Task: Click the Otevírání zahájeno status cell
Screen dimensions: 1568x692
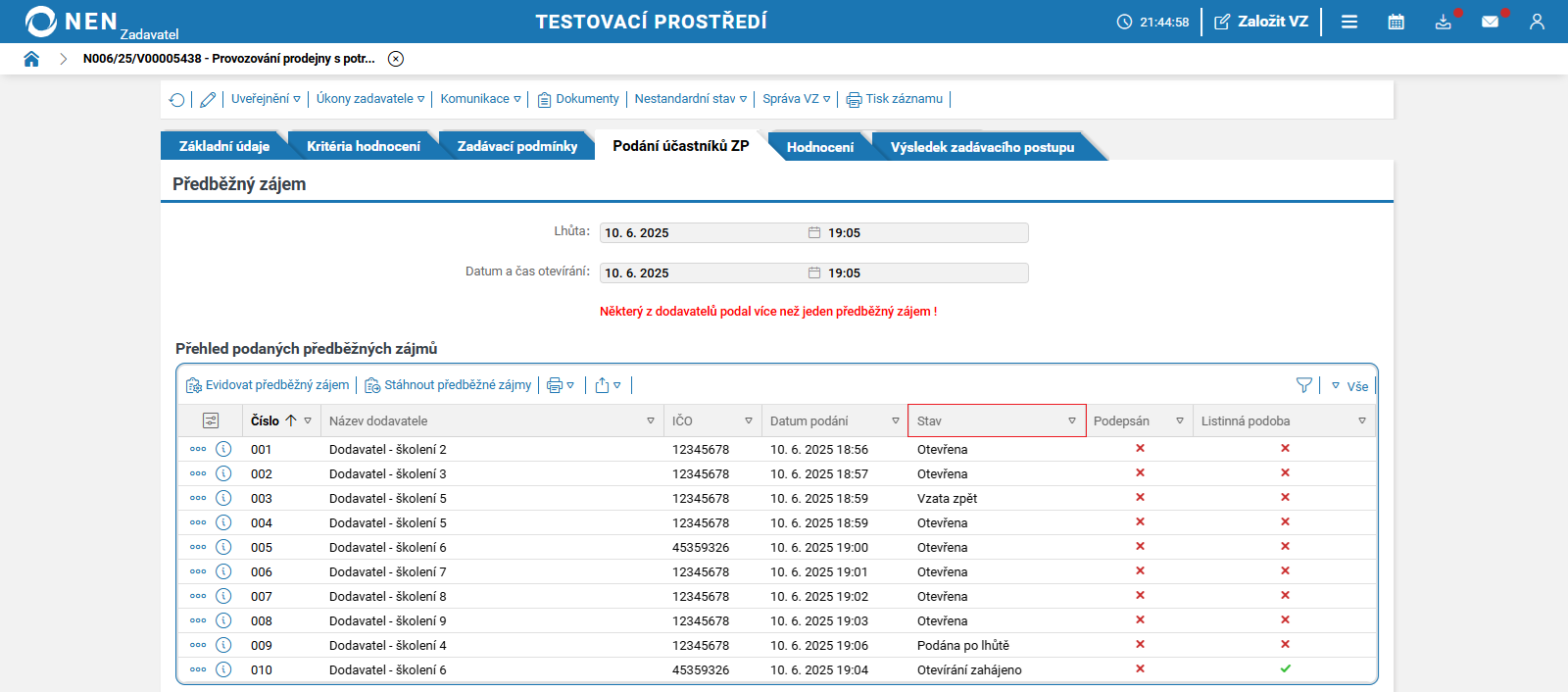Action: (969, 670)
